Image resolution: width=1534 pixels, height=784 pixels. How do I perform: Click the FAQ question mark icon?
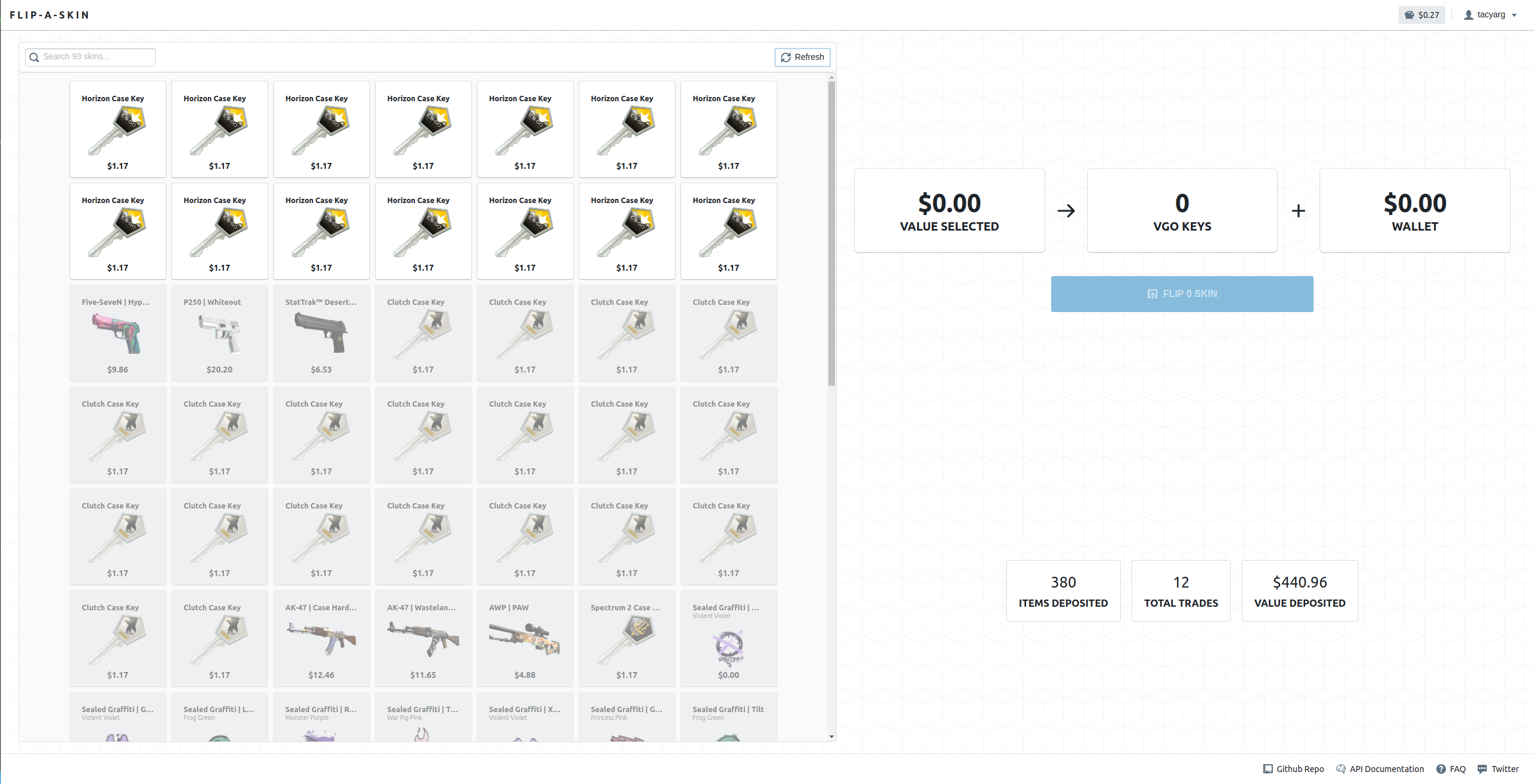coord(1441,769)
